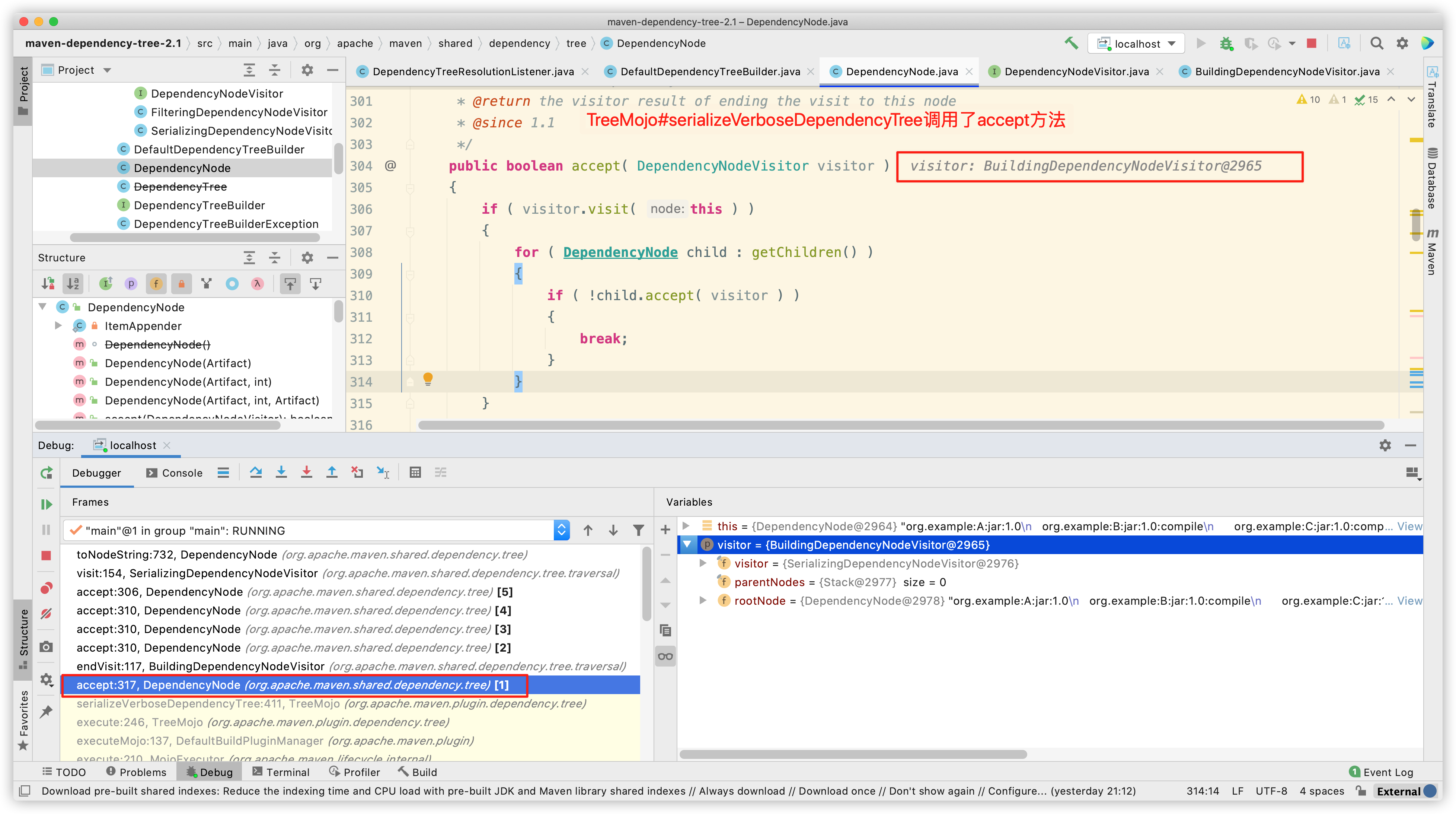The image size is (1456, 814).
Task: Click Variables pane horizontal scrollbar
Action: pyautogui.click(x=853, y=754)
